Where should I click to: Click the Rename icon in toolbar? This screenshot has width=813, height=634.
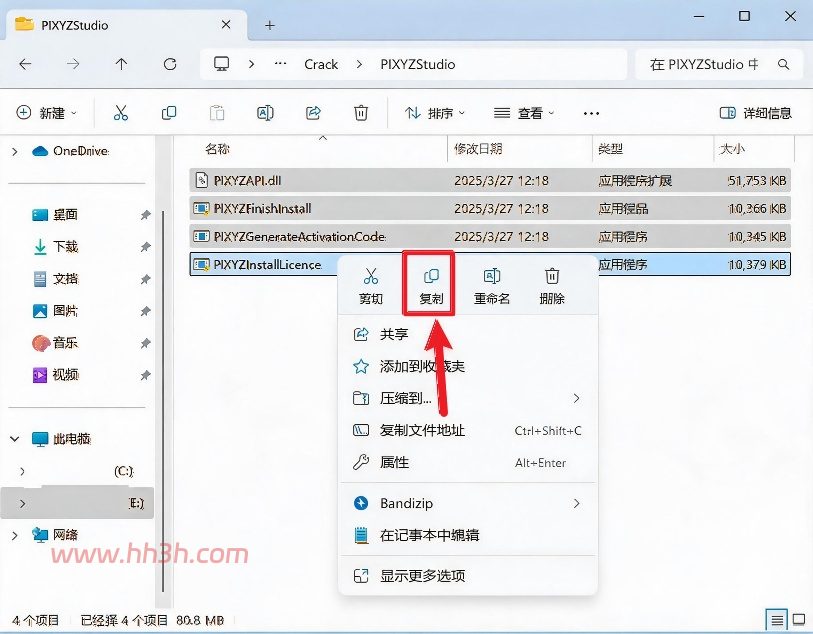coord(265,112)
